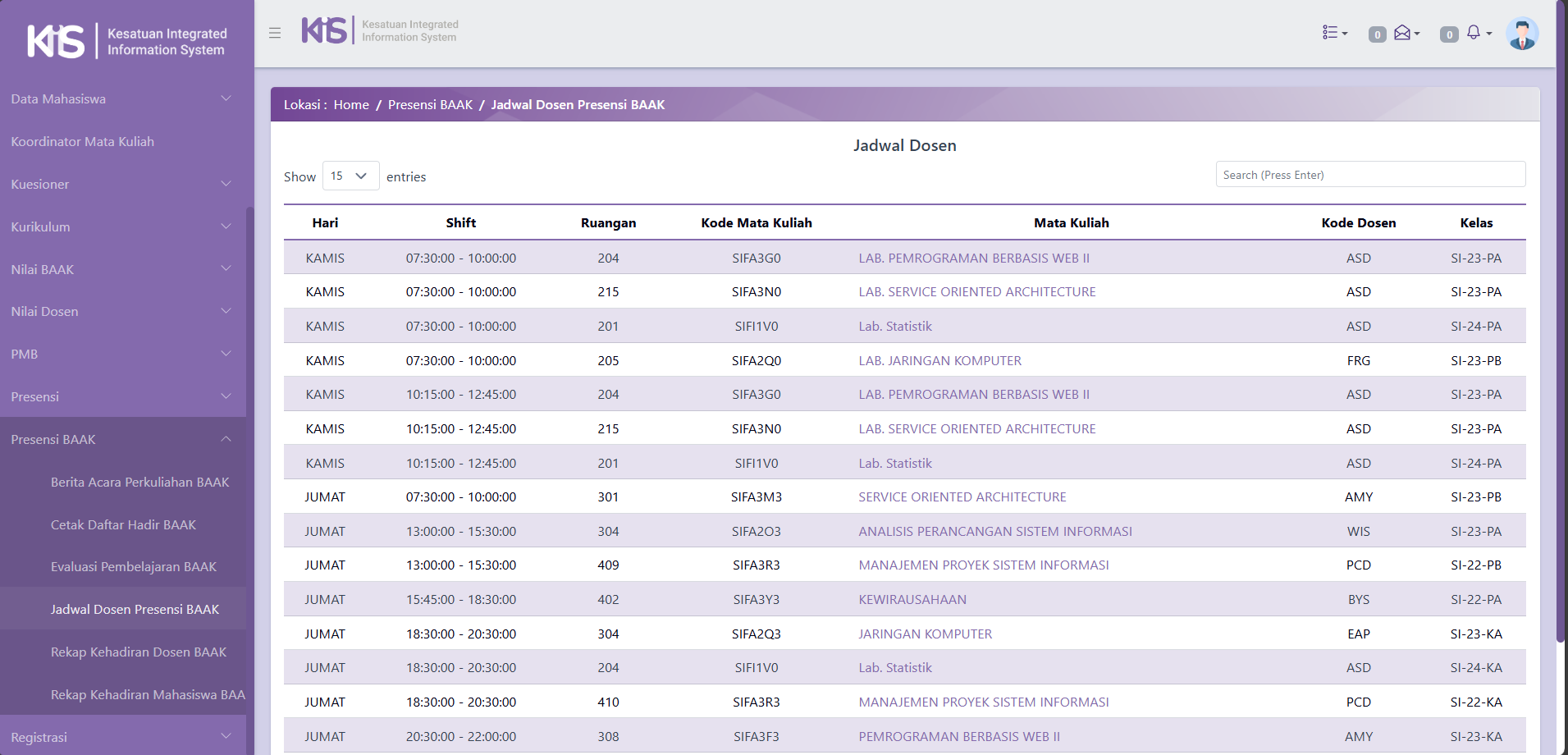Open the entries-per-page dropdown showing 15
This screenshot has width=1568, height=755.
[x=350, y=176]
